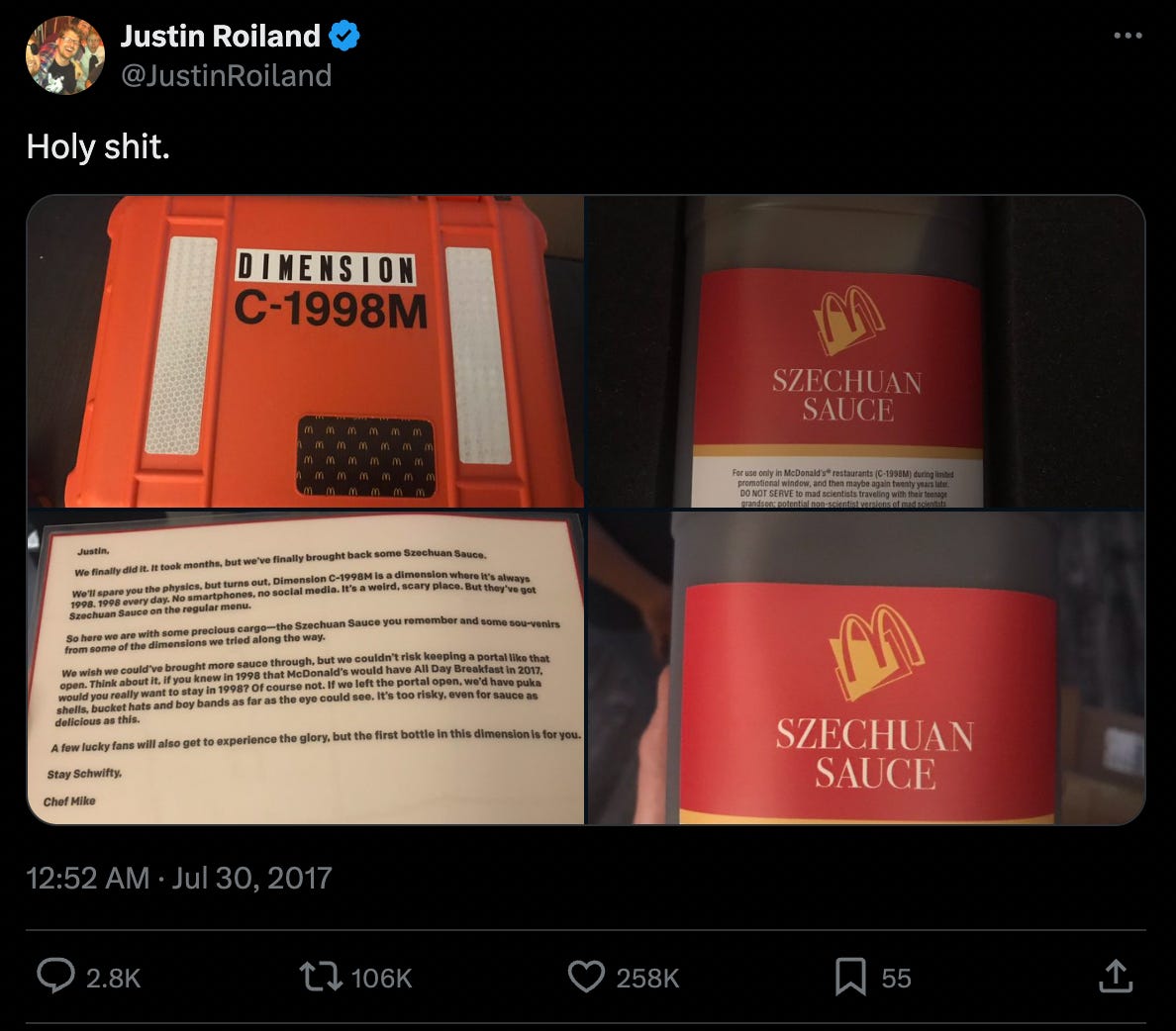Open the Justin Roiland display name
Screen dimensions: 1176x1031
(x=221, y=36)
